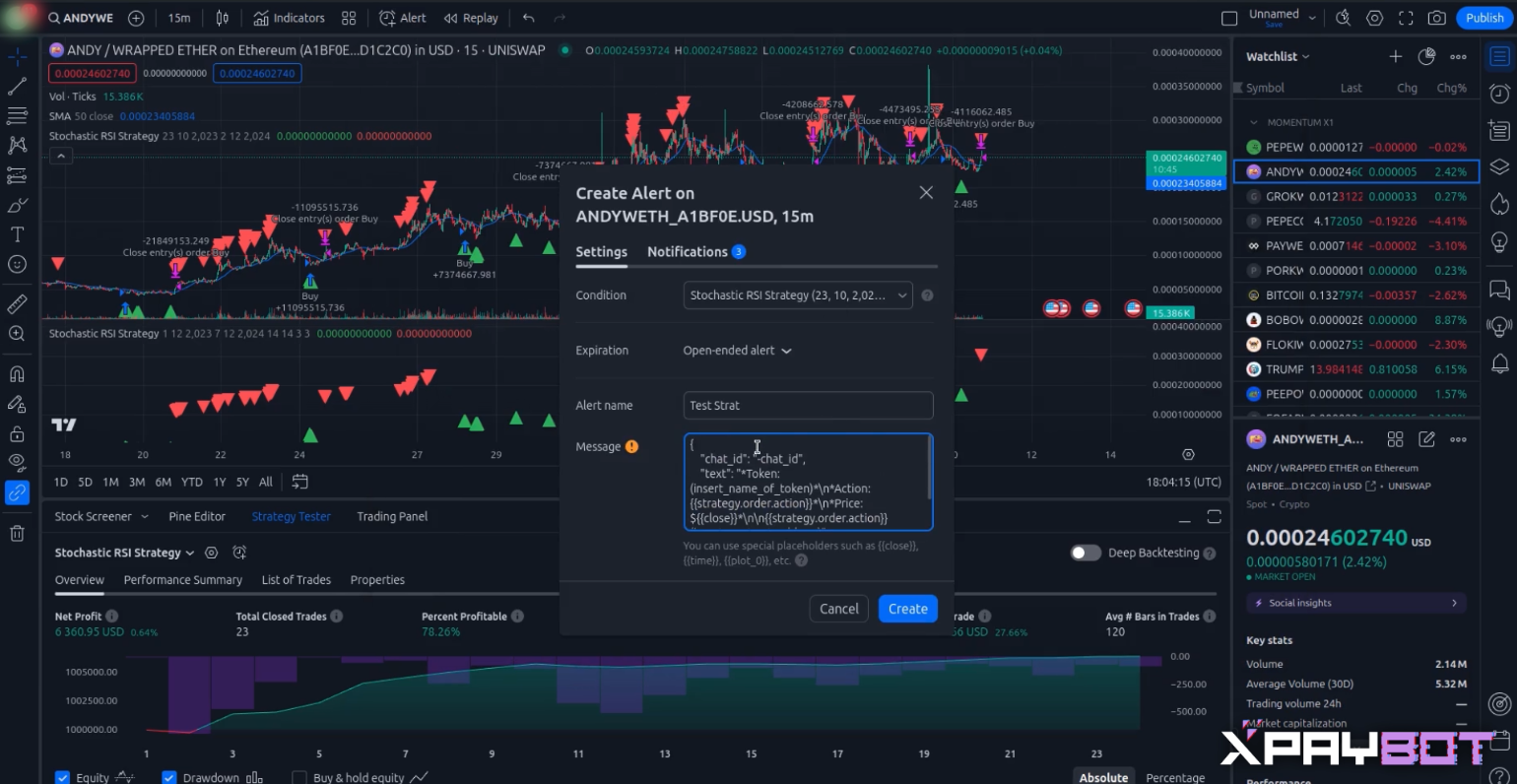Delete drawings with trash icon
The height and width of the screenshot is (784, 1517).
[x=17, y=533]
